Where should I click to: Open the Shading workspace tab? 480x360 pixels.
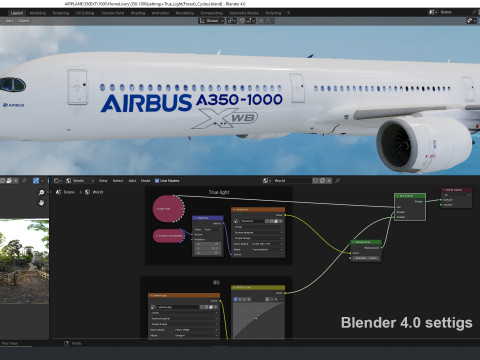(x=138, y=13)
